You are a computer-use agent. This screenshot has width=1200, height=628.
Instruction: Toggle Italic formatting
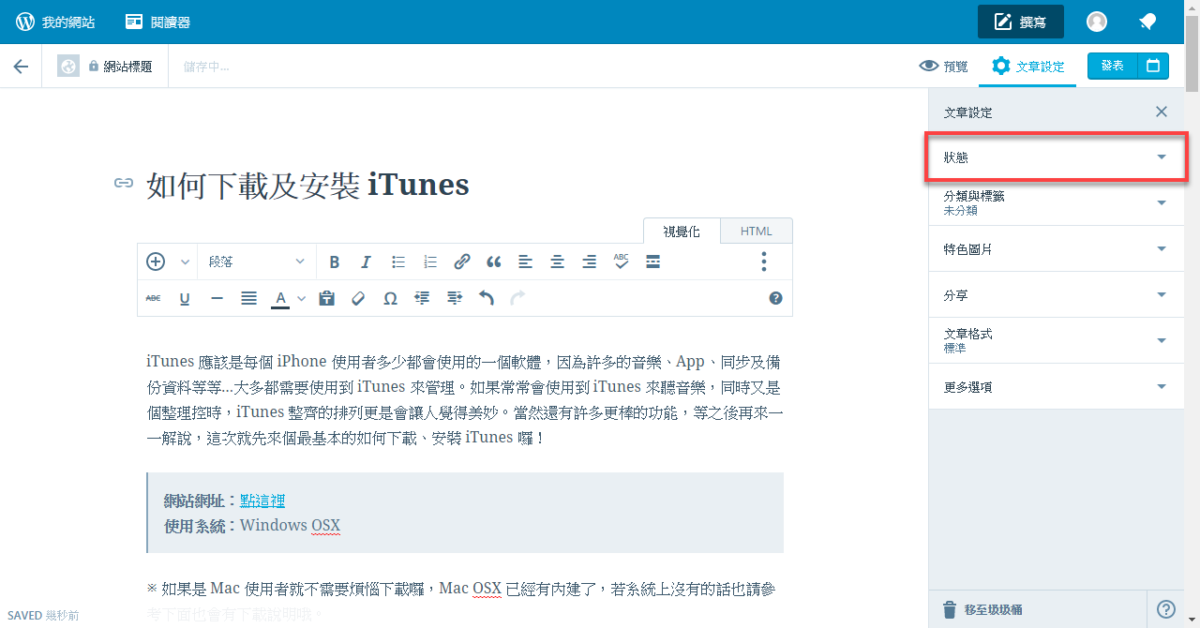click(x=366, y=262)
